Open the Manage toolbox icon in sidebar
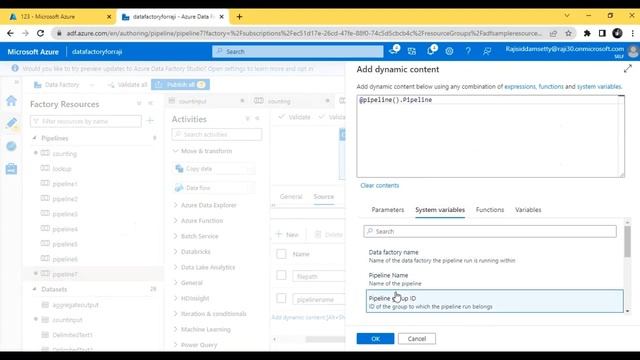Screen dimensions: 640x360 pyautogui.click(x=11, y=168)
